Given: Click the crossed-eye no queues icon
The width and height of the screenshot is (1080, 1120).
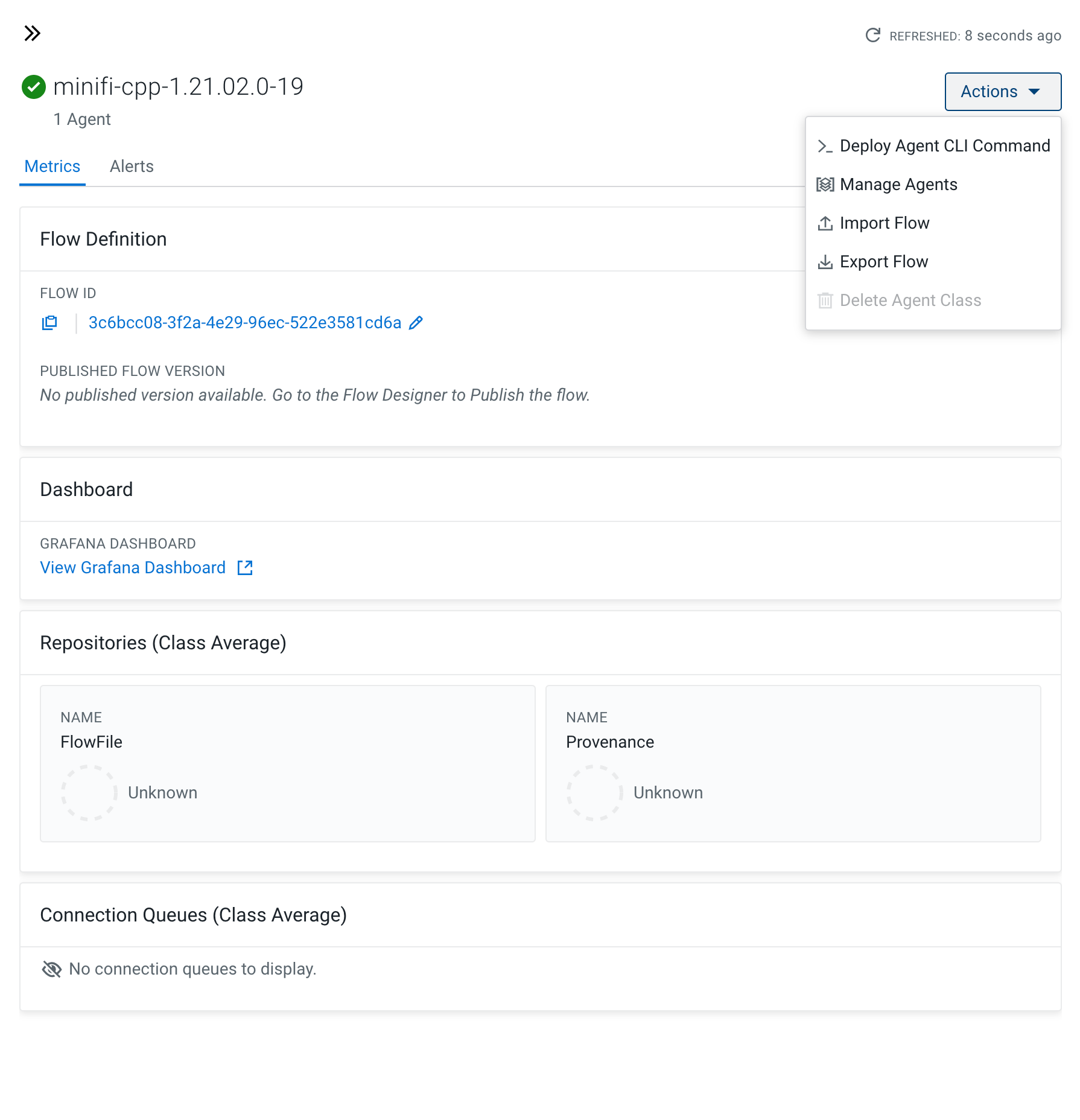Looking at the screenshot, I should [52, 969].
